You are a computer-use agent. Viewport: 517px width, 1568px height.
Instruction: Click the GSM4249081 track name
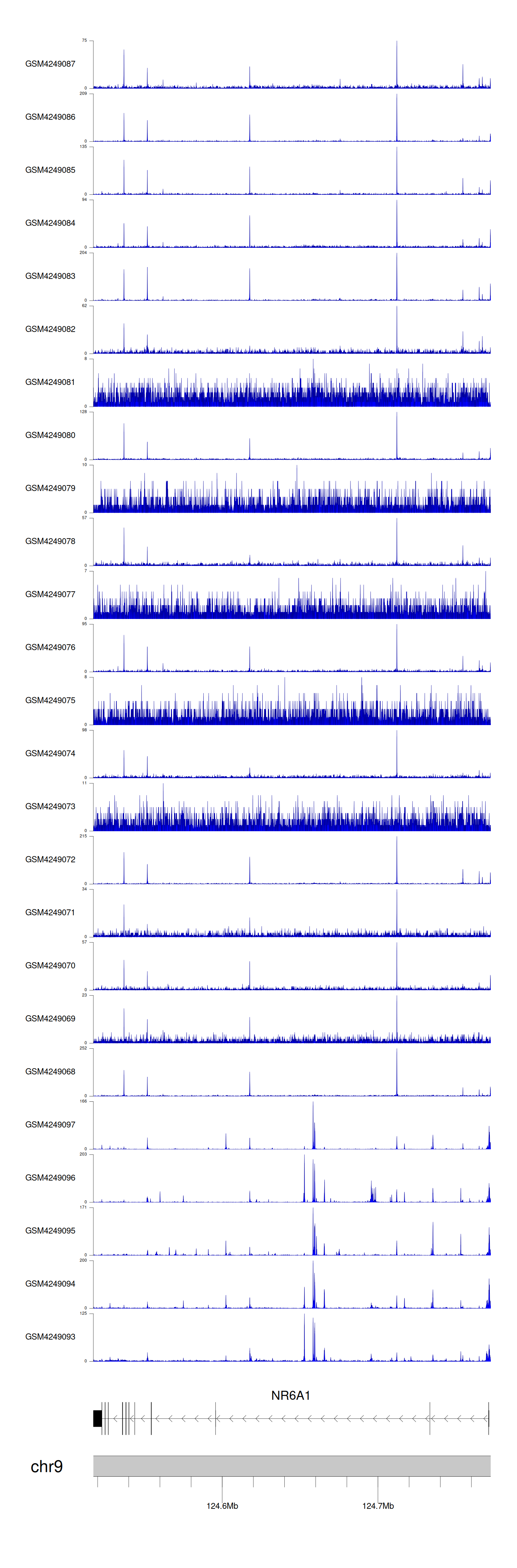click(50, 382)
